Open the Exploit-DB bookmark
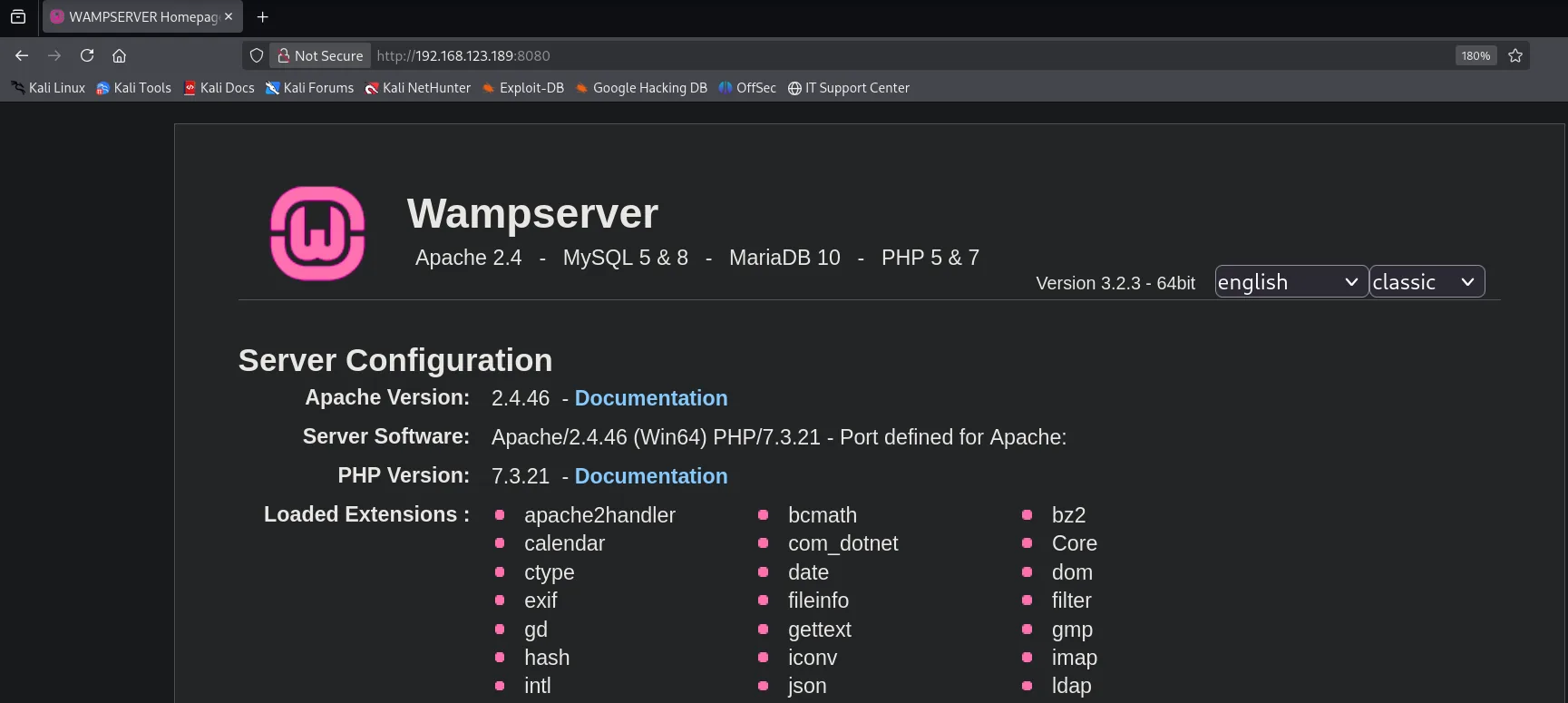The image size is (1568, 703). 523,88
